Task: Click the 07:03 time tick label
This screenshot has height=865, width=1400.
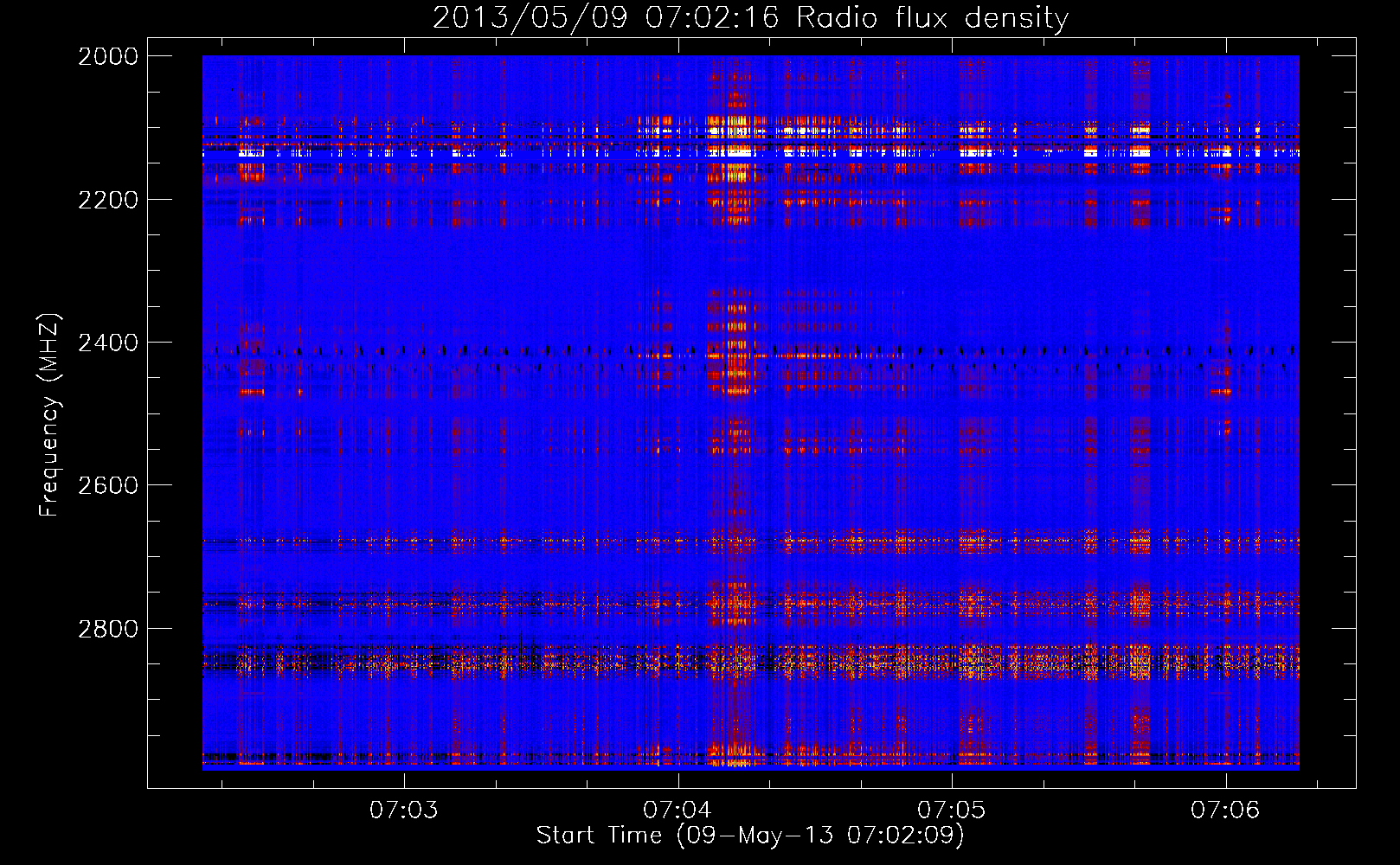Action: pos(404,811)
